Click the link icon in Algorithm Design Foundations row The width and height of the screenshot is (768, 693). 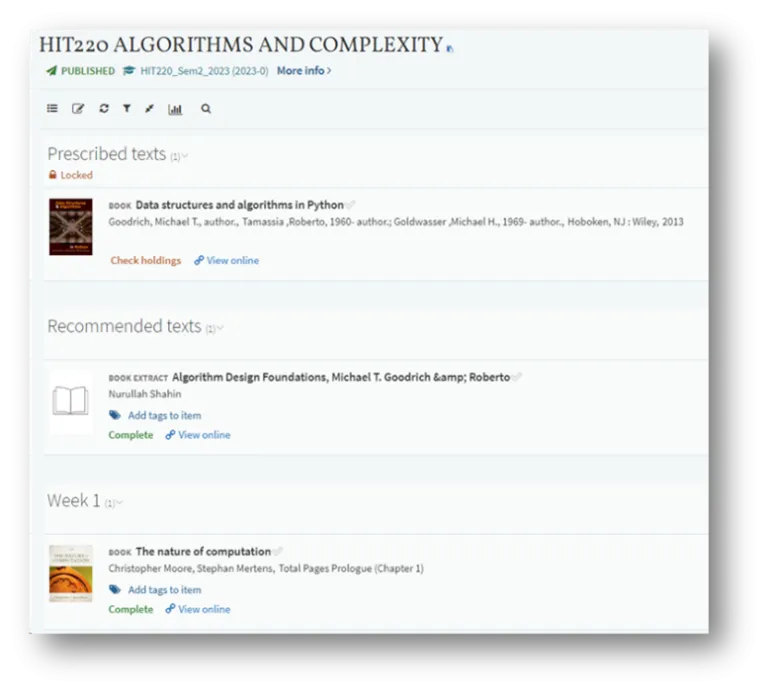(170, 435)
